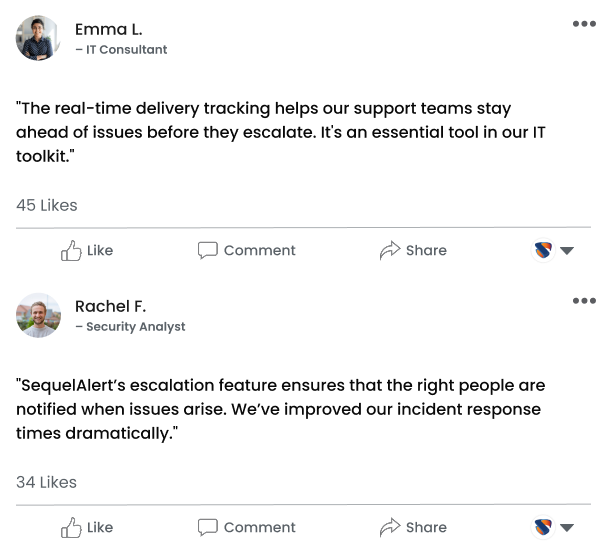The width and height of the screenshot is (606, 555).
Task: Click the shield badge icon on Emma's post
Action: [544, 251]
